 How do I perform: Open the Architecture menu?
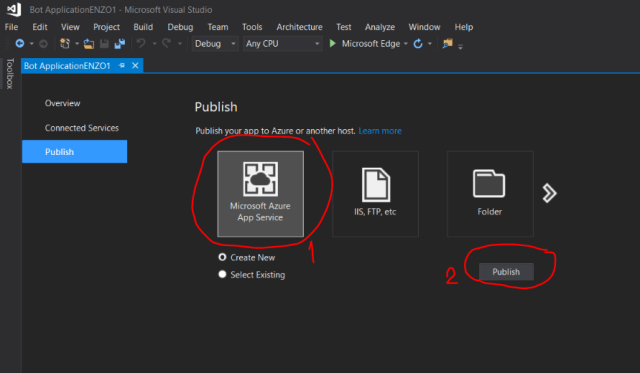[x=299, y=27]
